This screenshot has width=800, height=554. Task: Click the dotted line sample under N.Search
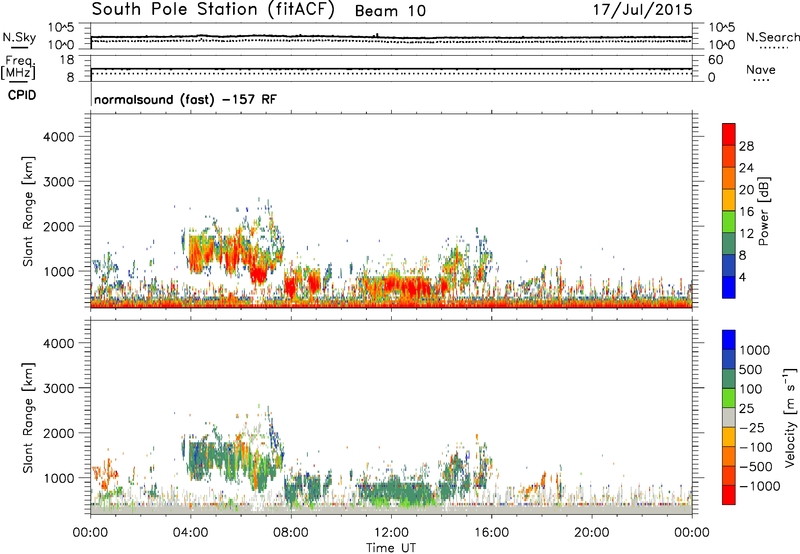(x=774, y=48)
